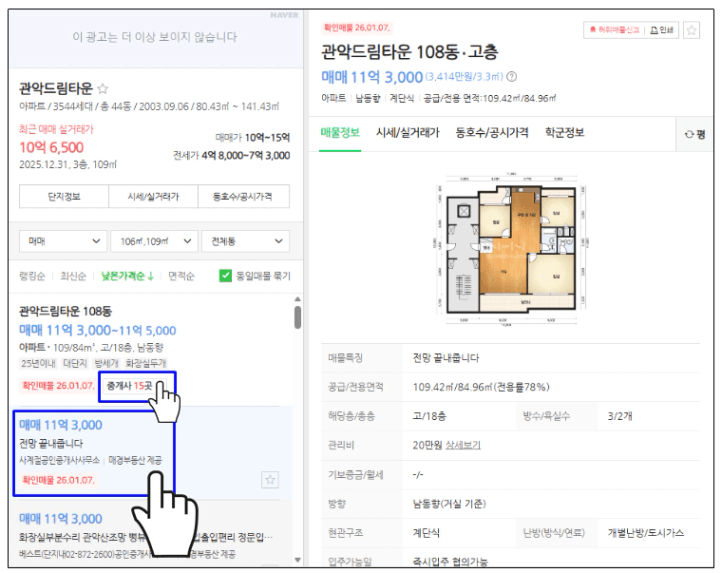Click price range 매매 11억 3,000~11억 5,000
Screen dimensions: 722x573
[98, 330]
